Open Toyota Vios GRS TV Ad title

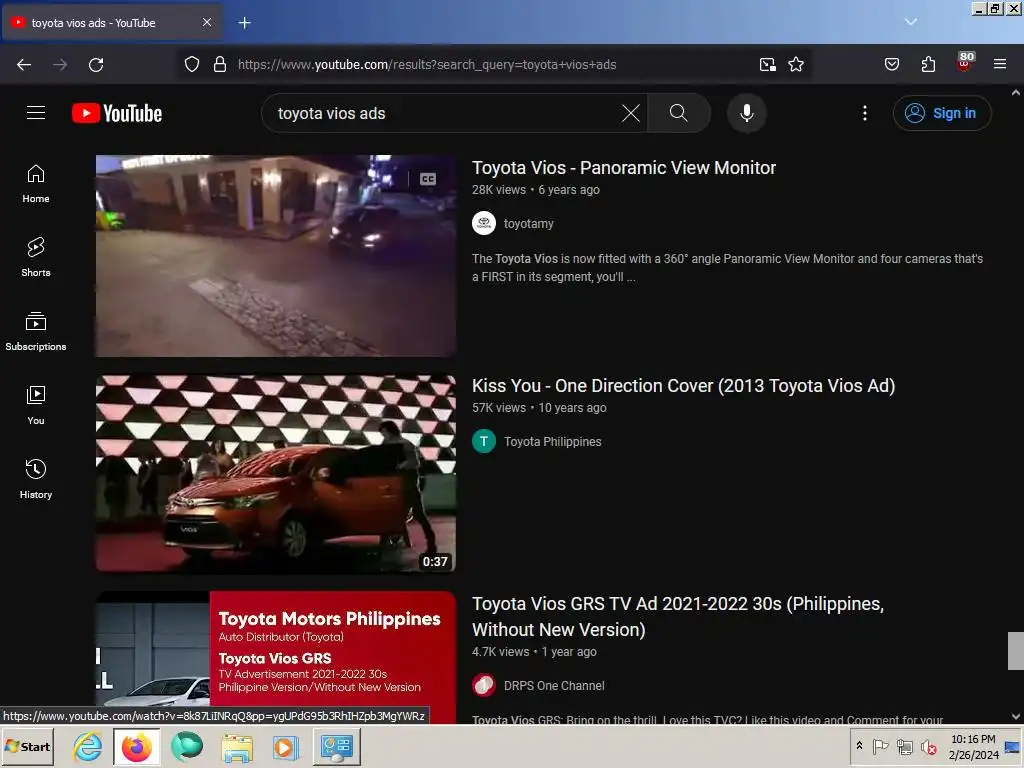pyautogui.click(x=678, y=616)
